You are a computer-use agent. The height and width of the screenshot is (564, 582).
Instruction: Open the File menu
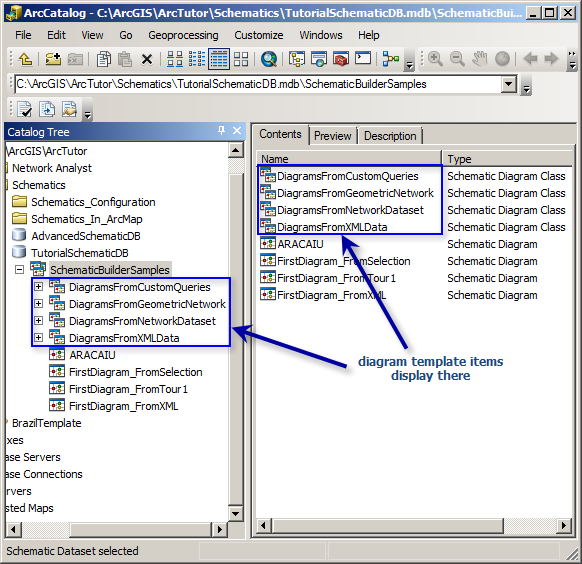(x=23, y=35)
